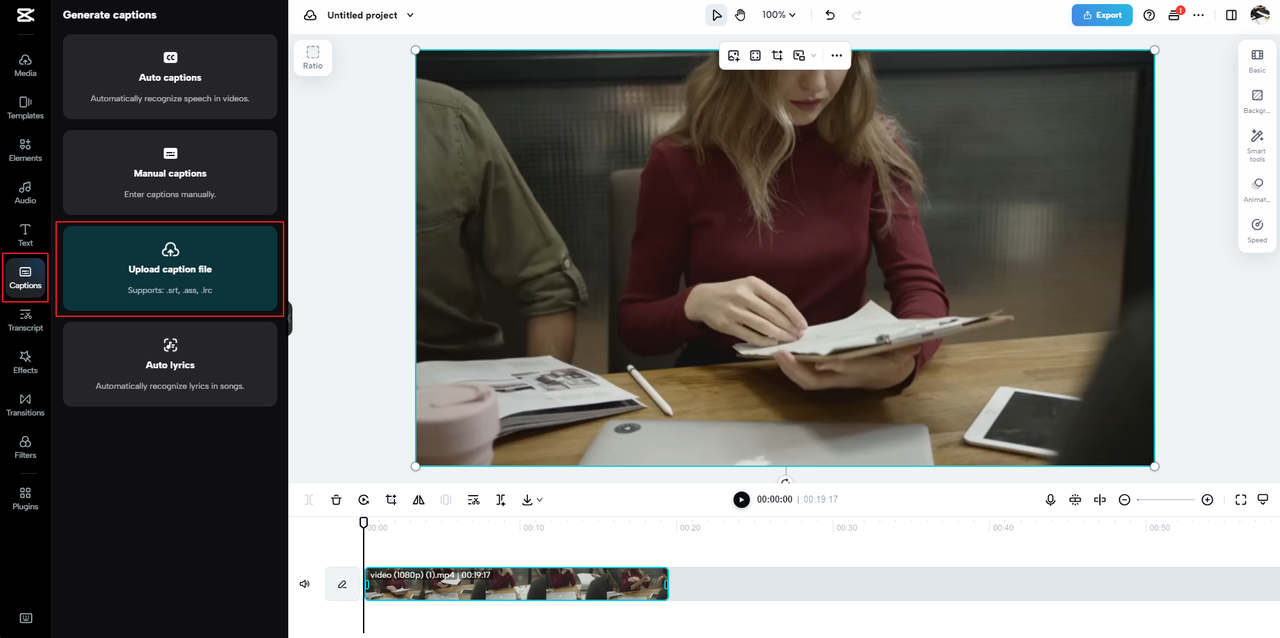This screenshot has width=1280, height=638.
Task: Open the Speed properties tab
Action: [1257, 231]
